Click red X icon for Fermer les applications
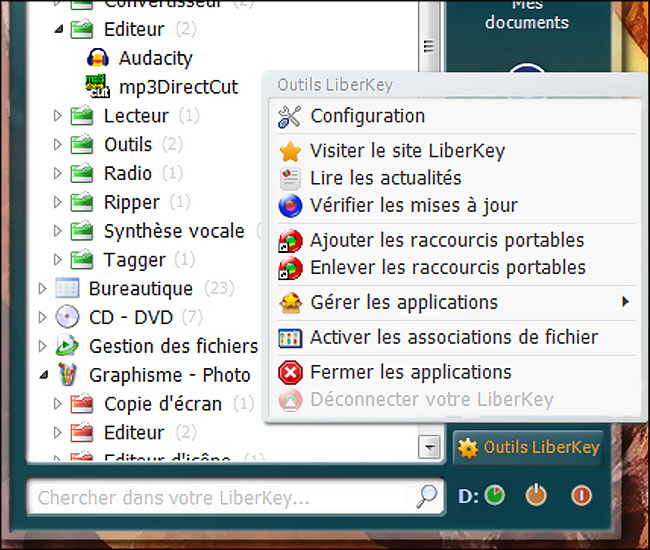The width and height of the screenshot is (650, 550). [290, 373]
